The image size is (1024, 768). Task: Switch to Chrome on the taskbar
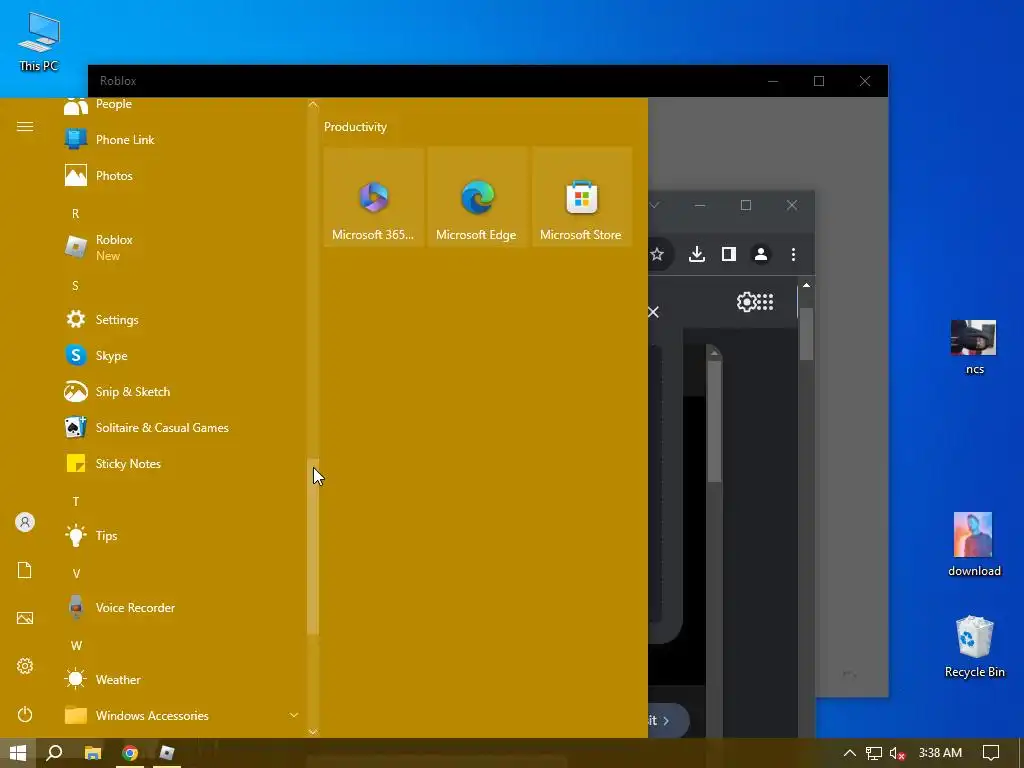[x=130, y=753]
